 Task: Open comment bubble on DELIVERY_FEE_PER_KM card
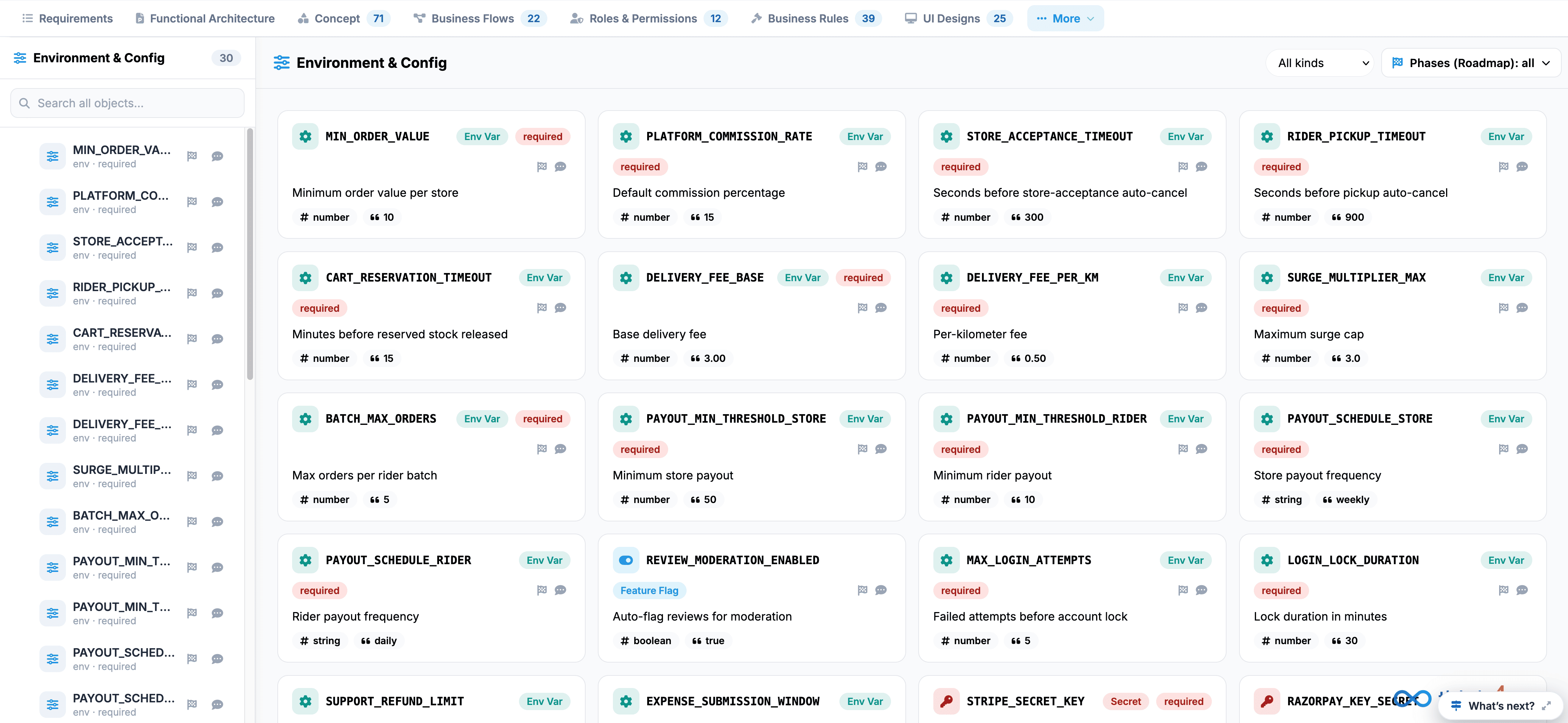point(1201,308)
